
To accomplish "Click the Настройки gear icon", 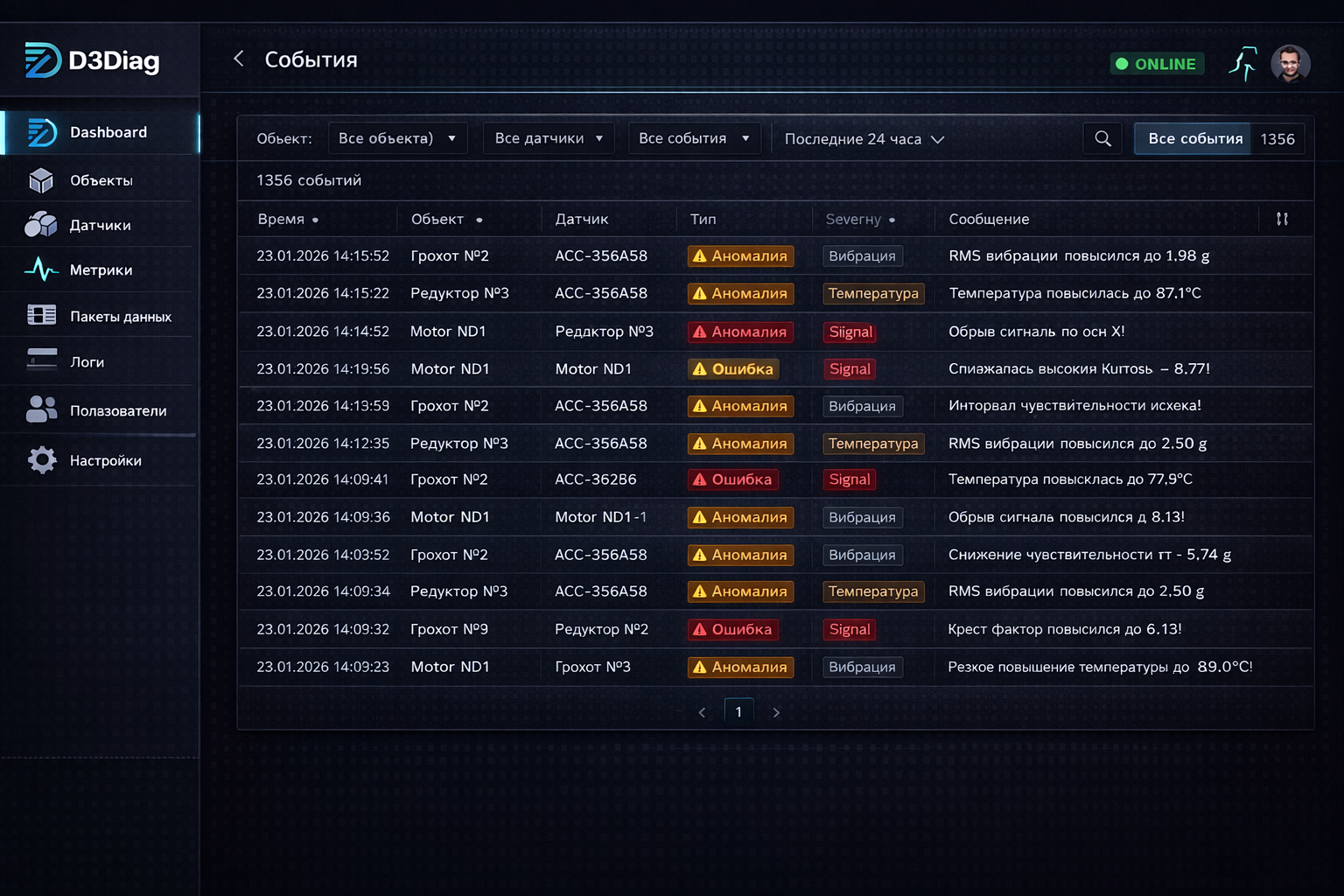I will coord(41,460).
